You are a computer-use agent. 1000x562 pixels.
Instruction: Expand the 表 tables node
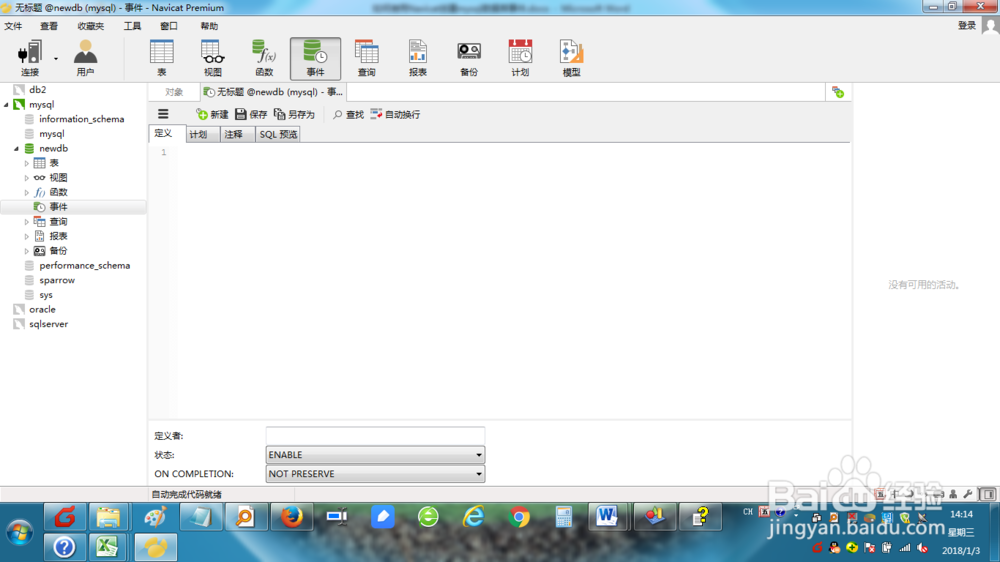click(x=27, y=163)
